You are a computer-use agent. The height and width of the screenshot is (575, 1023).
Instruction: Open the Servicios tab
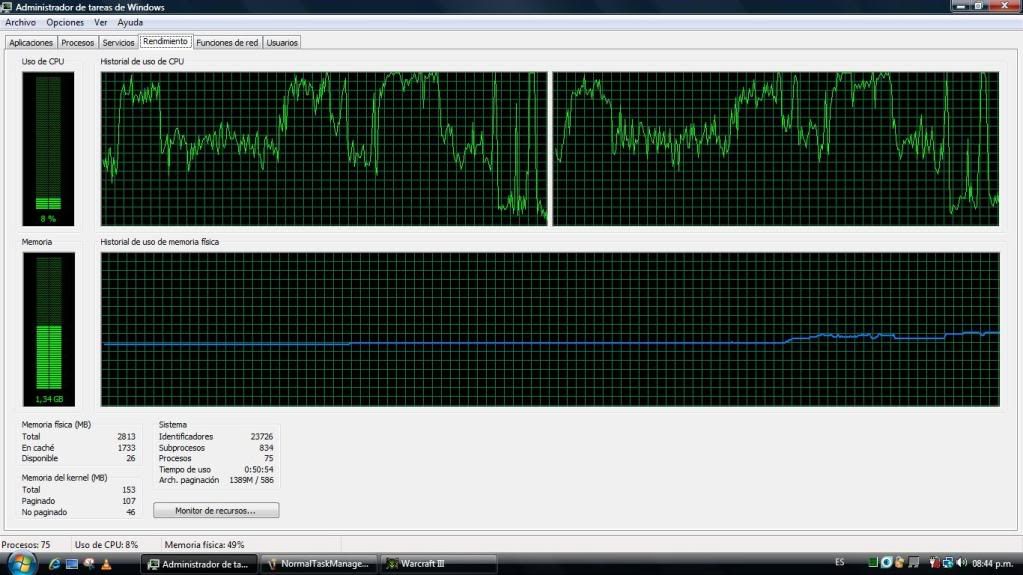tap(118, 43)
